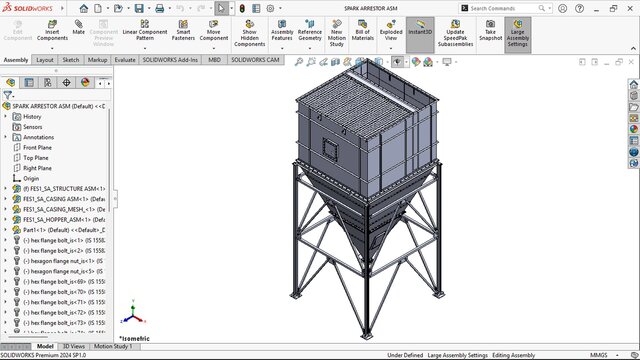Click Exploded View tool
This screenshot has height=360, width=640.
tap(391, 31)
